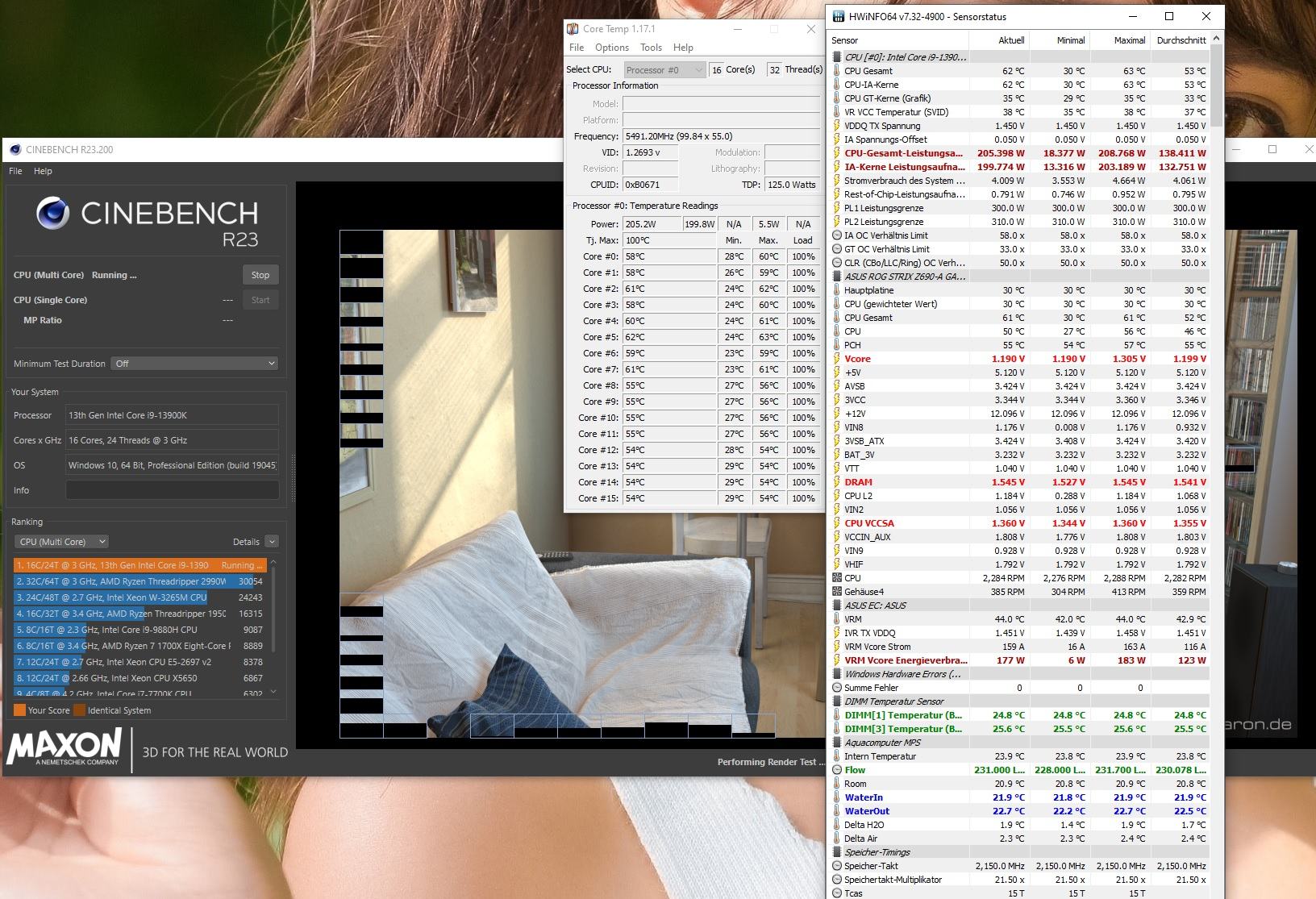
Task: Select Intel Core i9-9880H ranking row
Action: pyautogui.click(x=140, y=630)
